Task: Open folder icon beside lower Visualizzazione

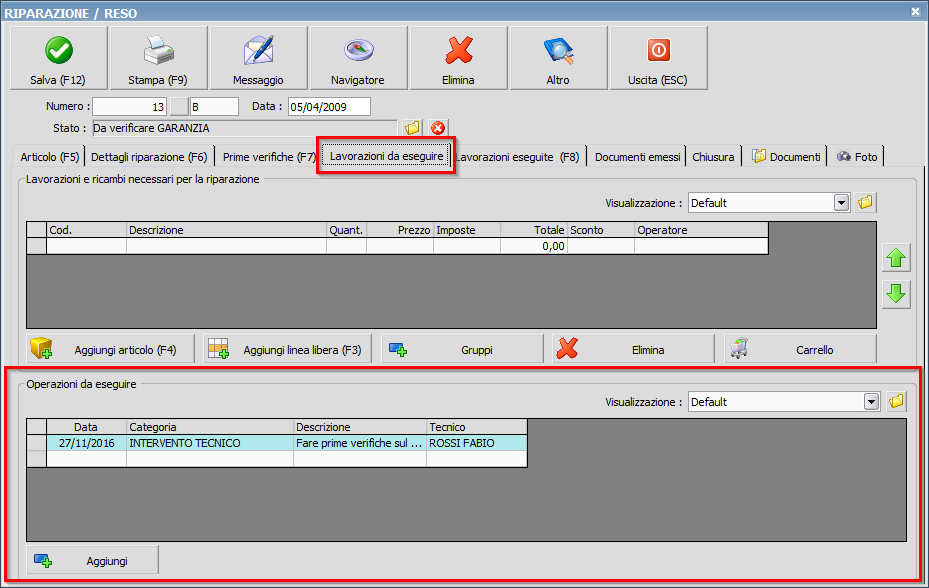Action: click(896, 402)
